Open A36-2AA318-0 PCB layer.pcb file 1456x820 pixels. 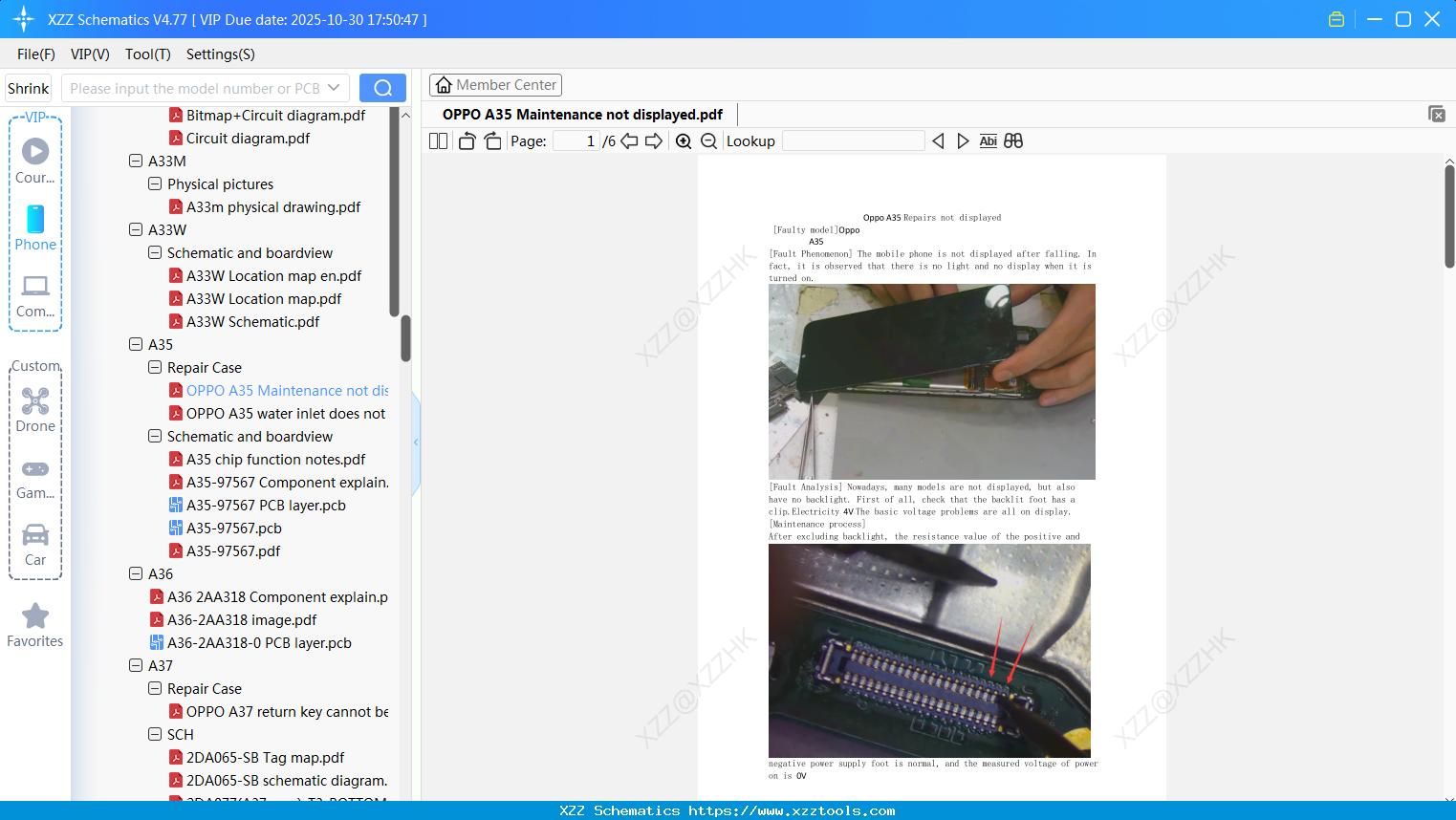coord(259,643)
